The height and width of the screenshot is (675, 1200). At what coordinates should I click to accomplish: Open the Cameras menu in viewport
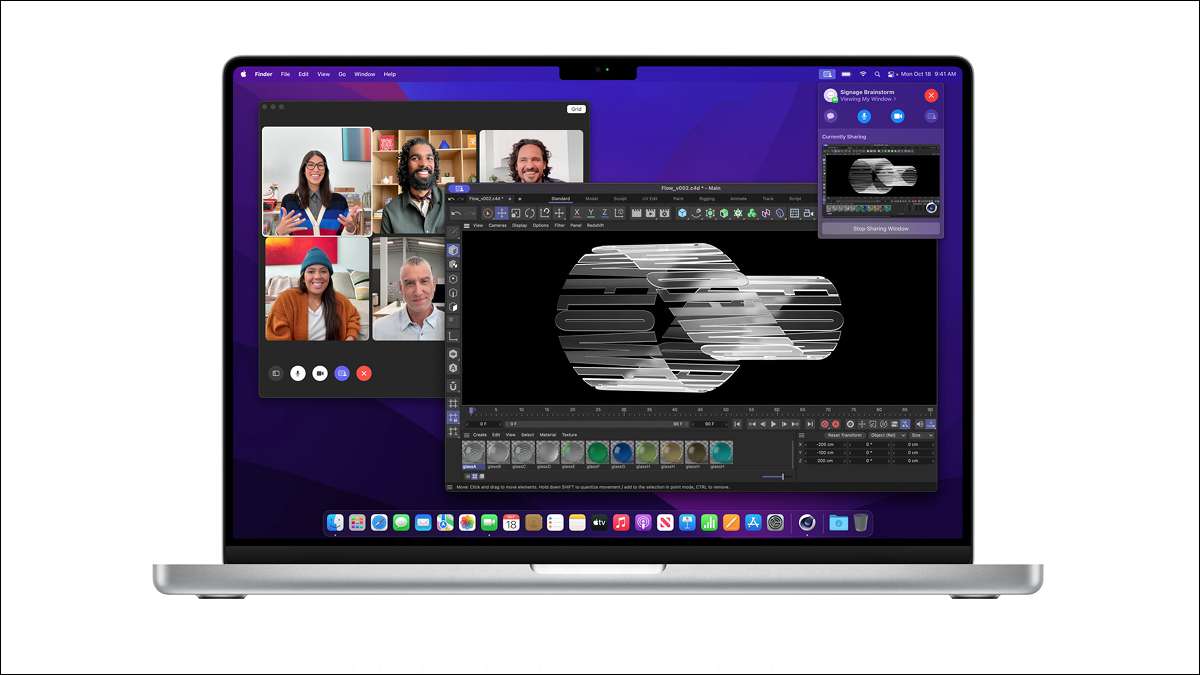(x=496, y=226)
